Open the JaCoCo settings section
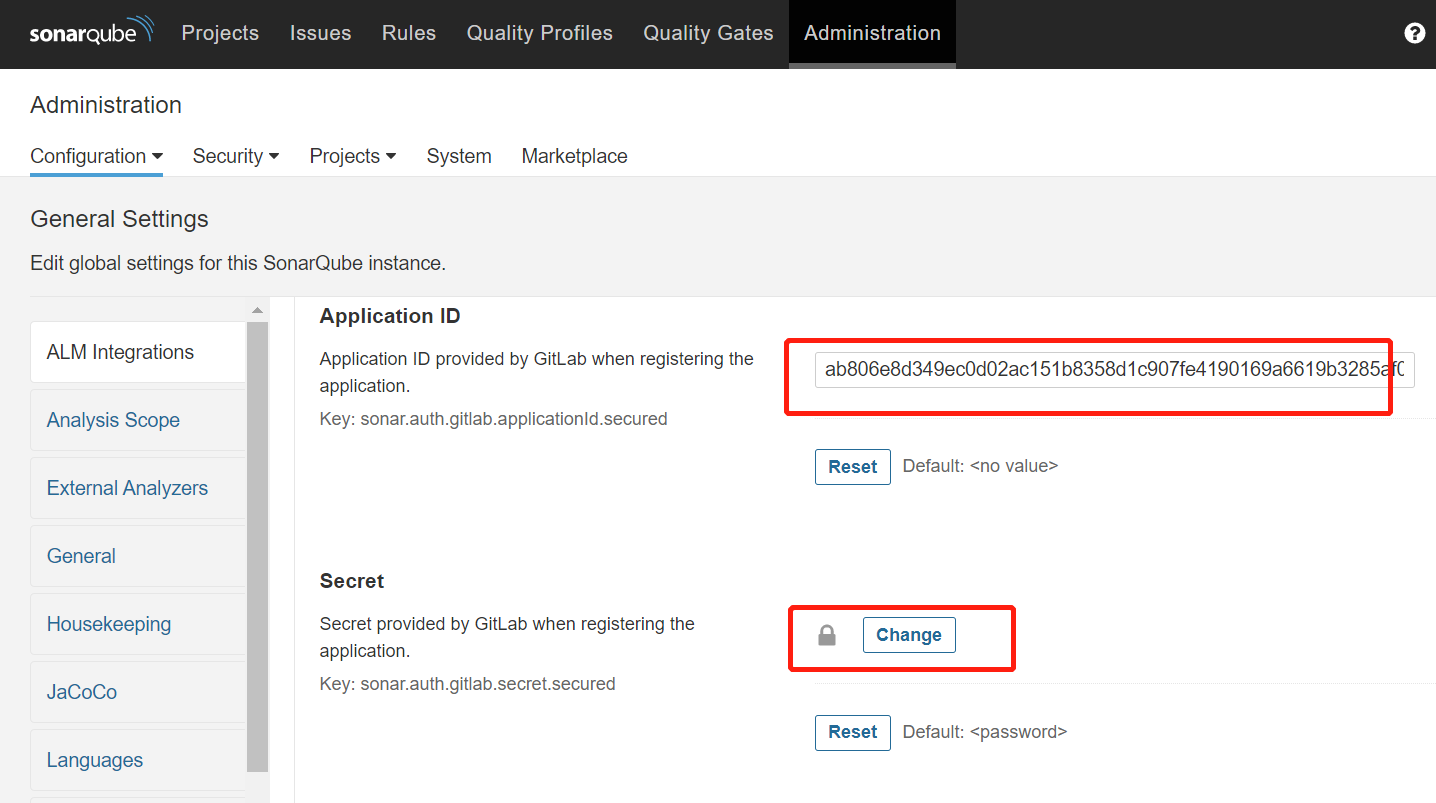 (82, 691)
